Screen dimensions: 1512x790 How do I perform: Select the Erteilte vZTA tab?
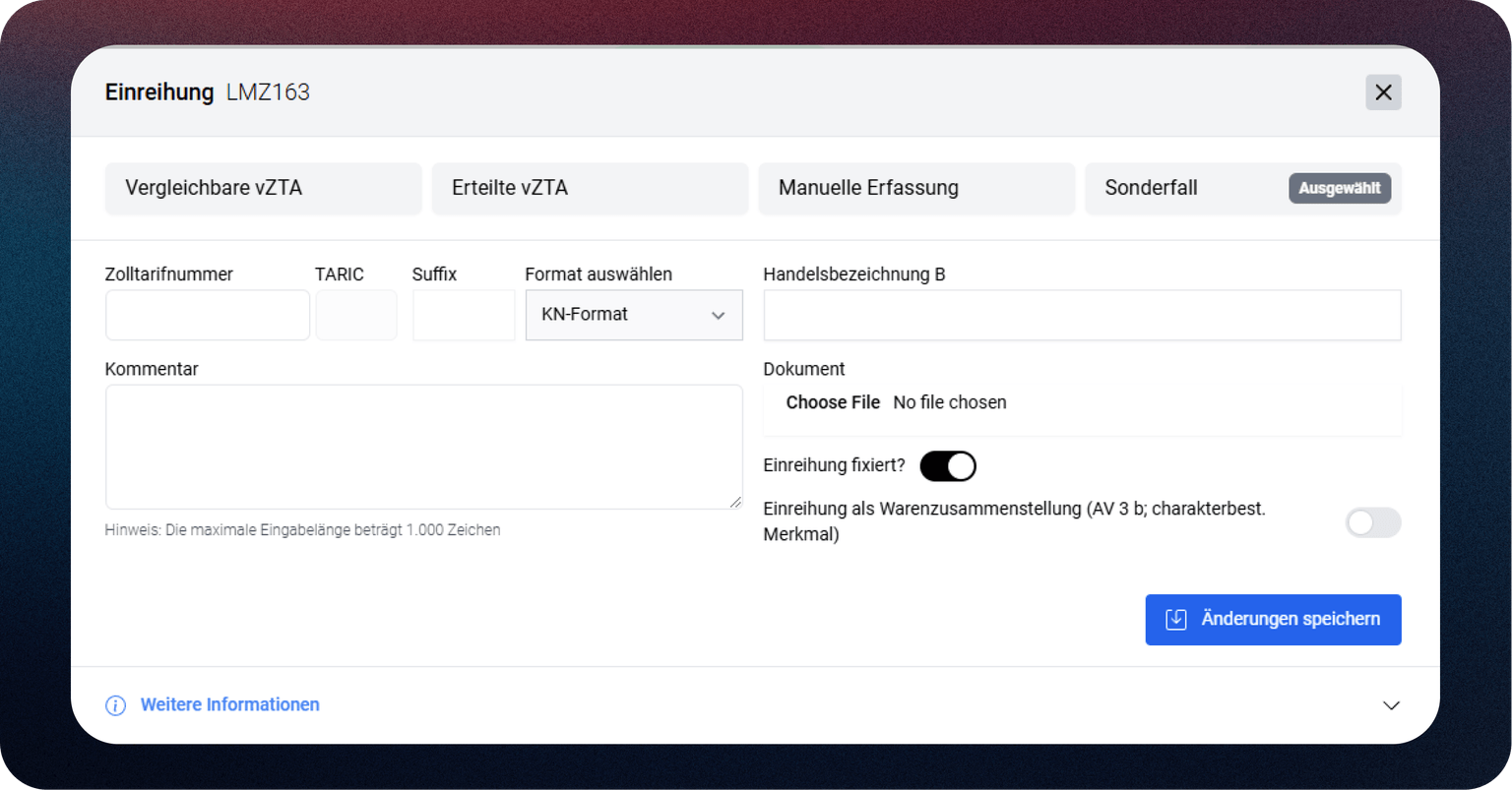(x=590, y=188)
